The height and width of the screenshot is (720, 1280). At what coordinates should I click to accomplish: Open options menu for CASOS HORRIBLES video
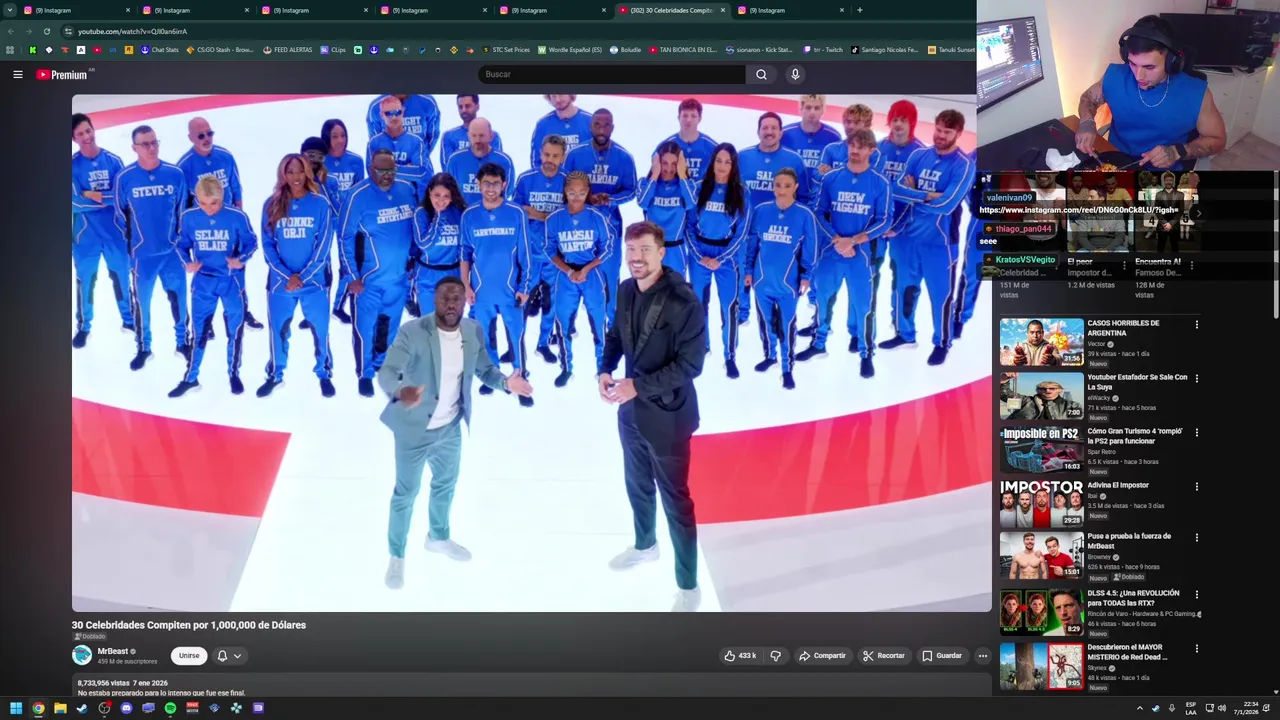1196,324
